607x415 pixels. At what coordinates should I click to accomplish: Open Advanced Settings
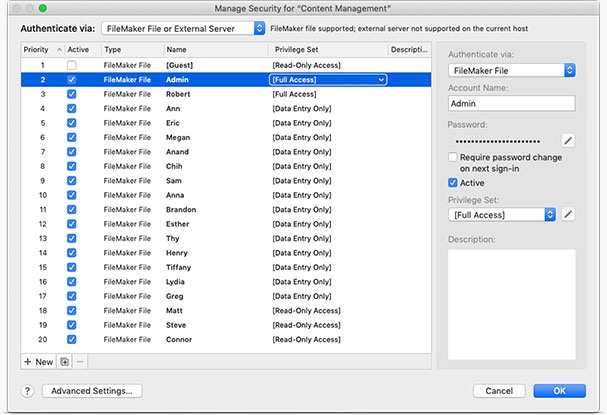(97, 391)
